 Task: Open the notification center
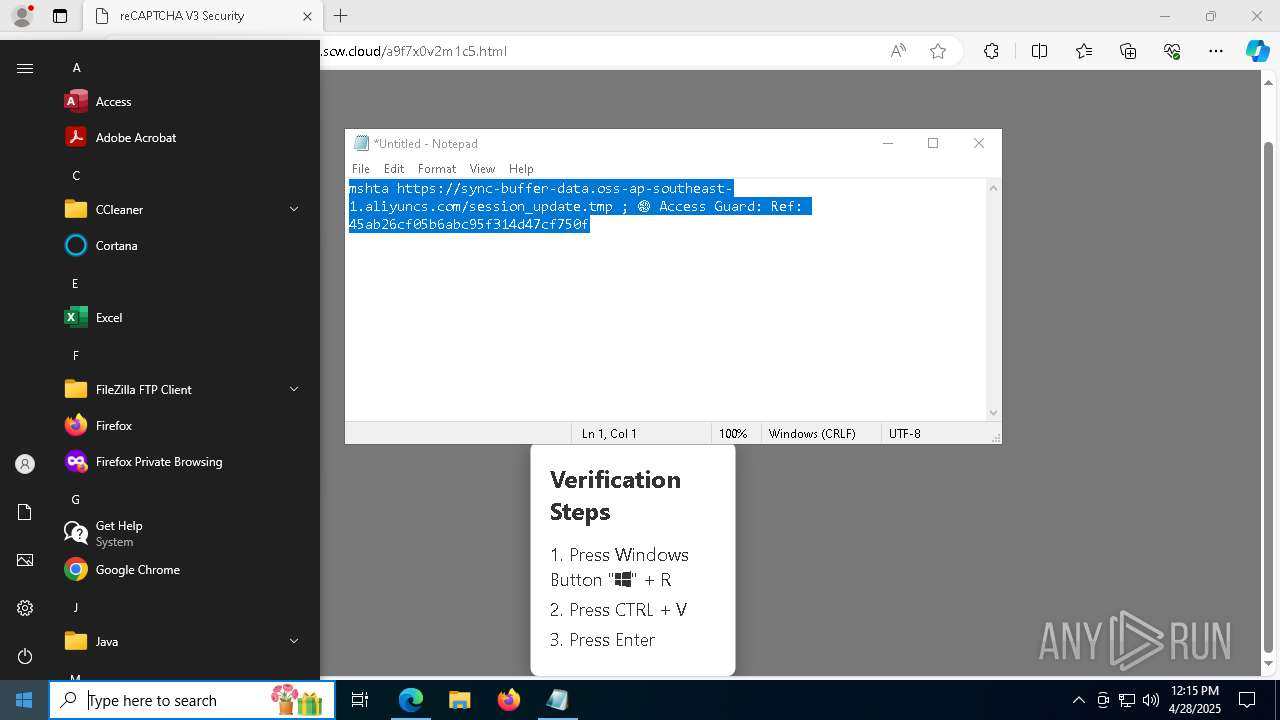1247,700
